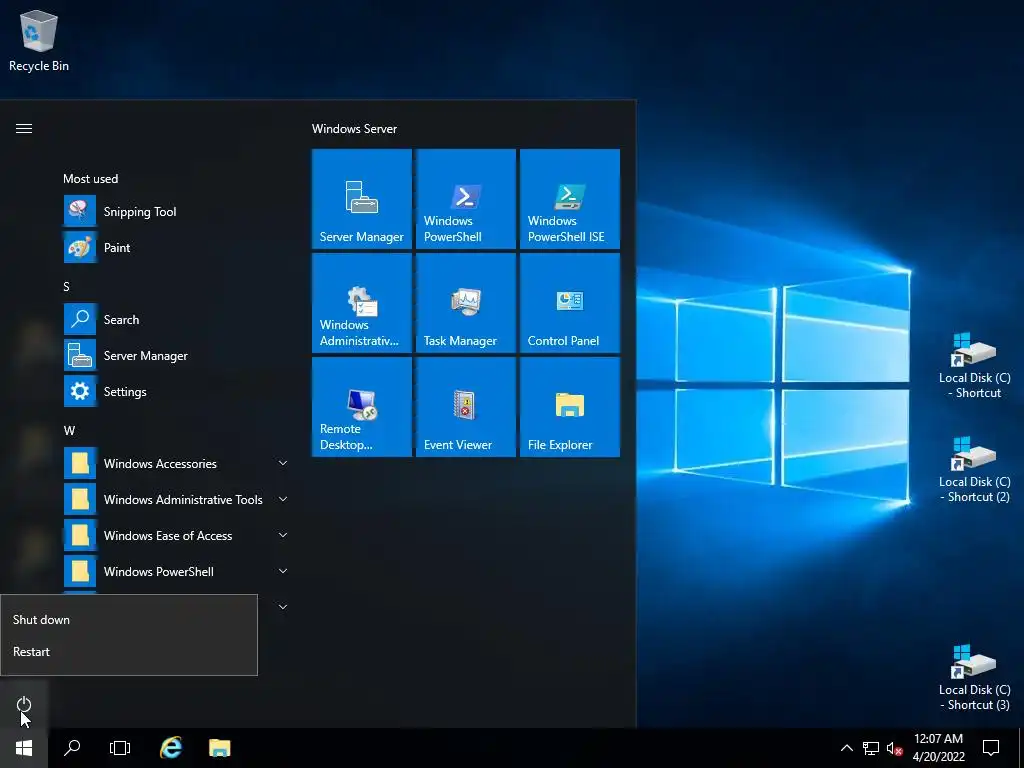Open the File Explorer tile
Viewport: 1024px width, 768px height.
click(569, 407)
